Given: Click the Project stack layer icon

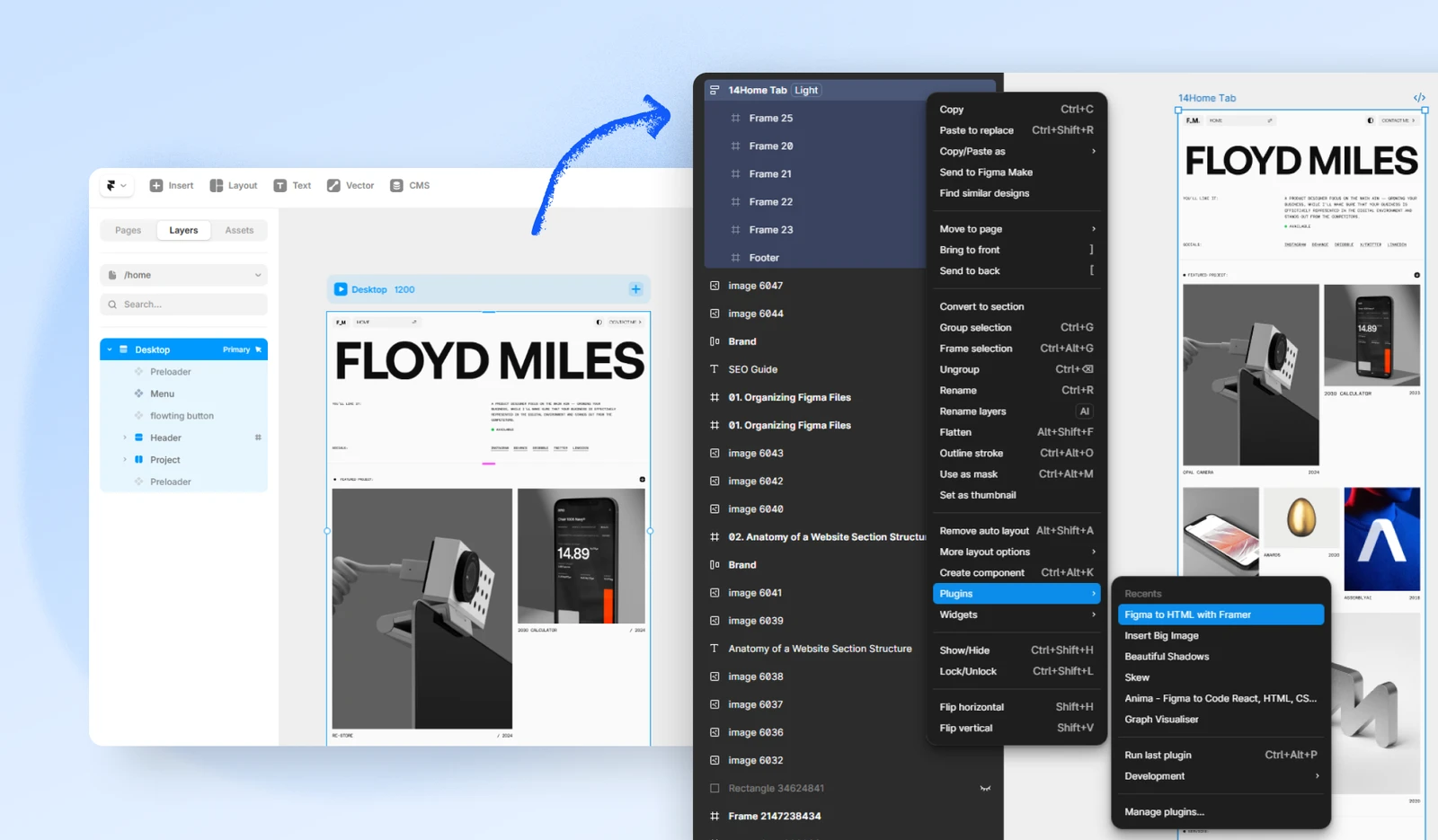Looking at the screenshot, I should pyautogui.click(x=138, y=460).
